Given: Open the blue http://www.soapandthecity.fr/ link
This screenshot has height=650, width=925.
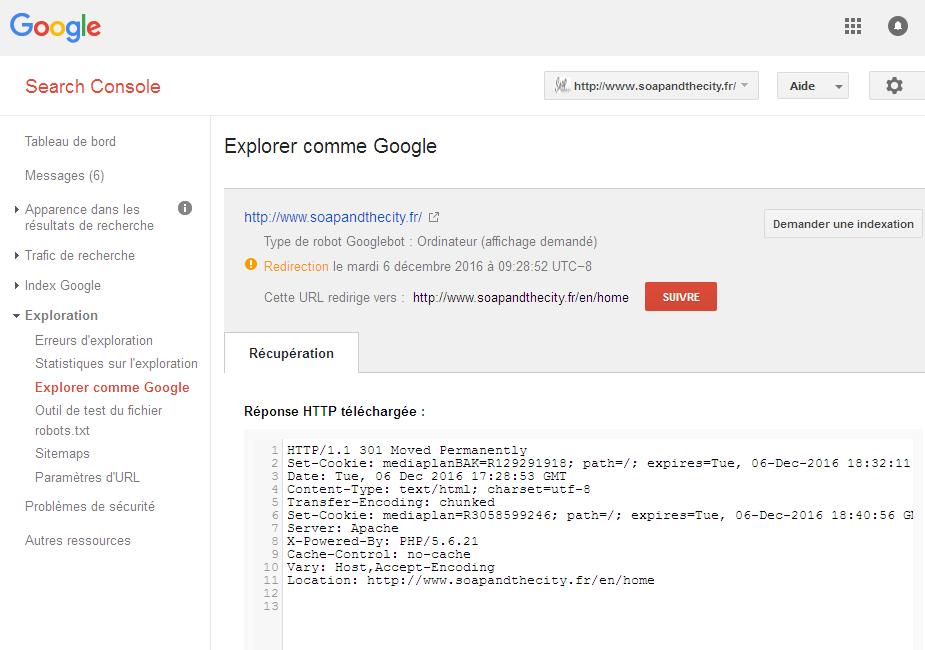Looking at the screenshot, I should (x=333, y=218).
